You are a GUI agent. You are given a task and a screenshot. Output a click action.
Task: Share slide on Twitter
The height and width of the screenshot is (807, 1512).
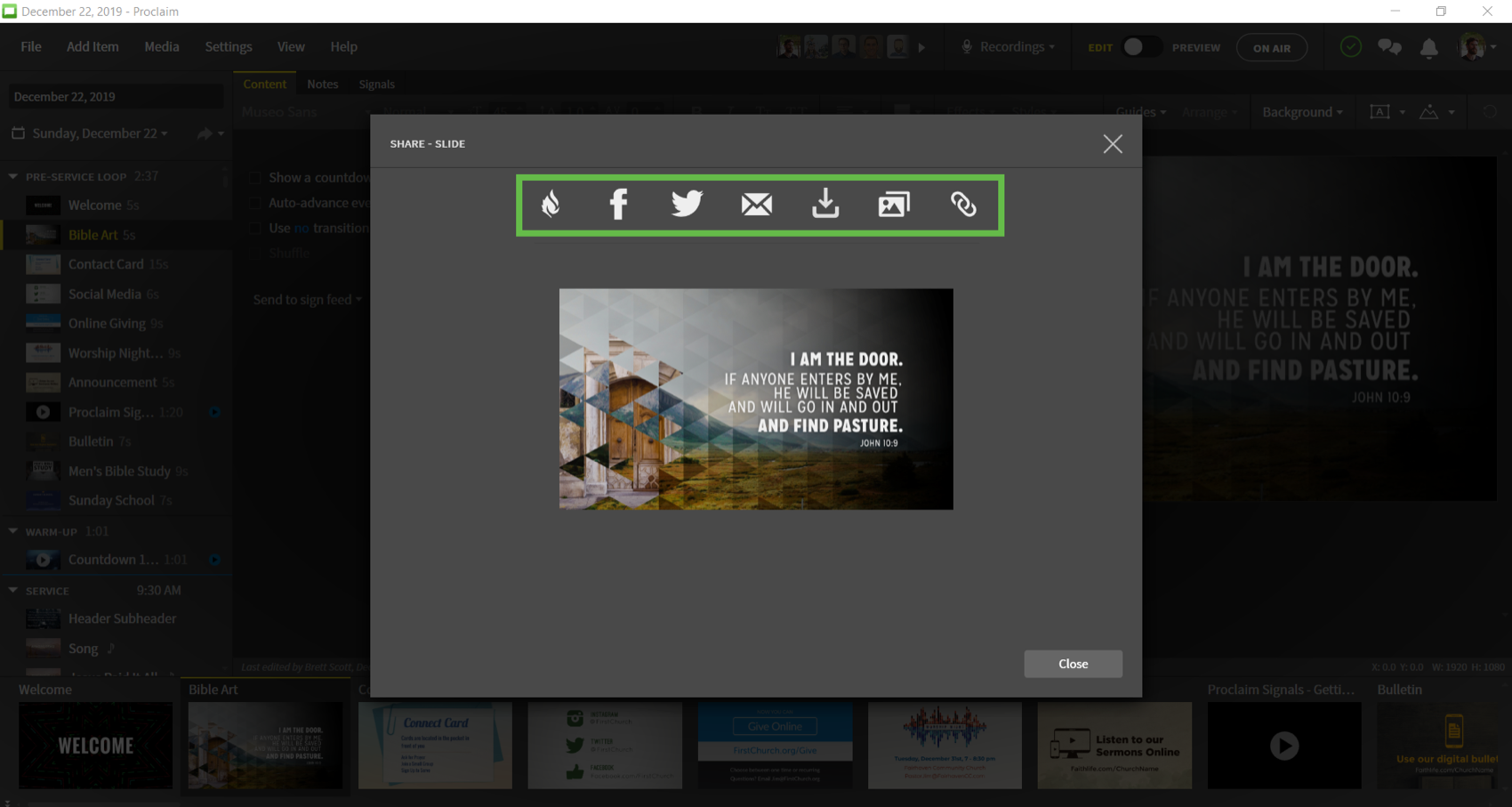click(x=687, y=204)
